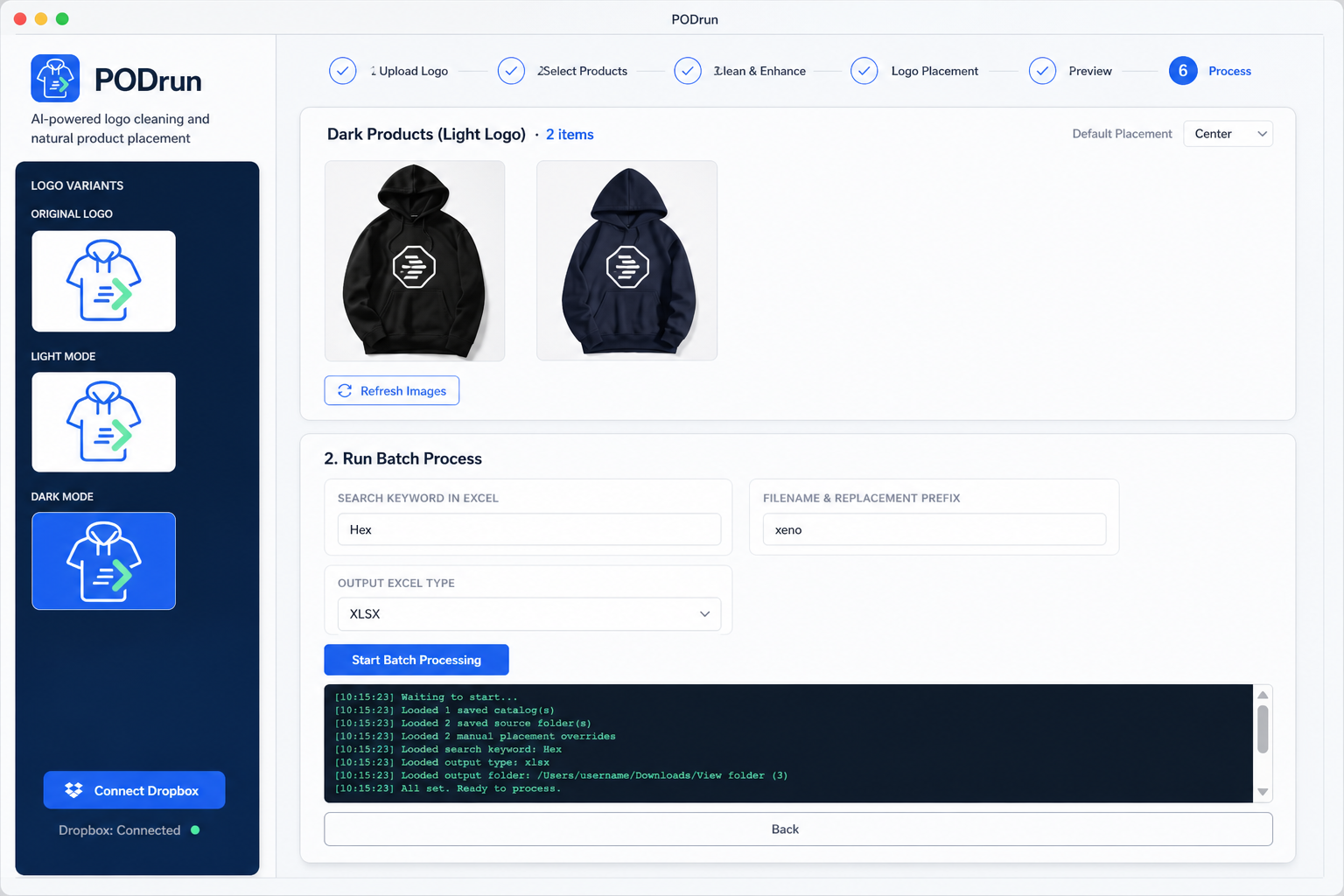Image resolution: width=1344 pixels, height=896 pixels.
Task: Click the 'Dropbox: Connected' status text
Action: coord(120,829)
